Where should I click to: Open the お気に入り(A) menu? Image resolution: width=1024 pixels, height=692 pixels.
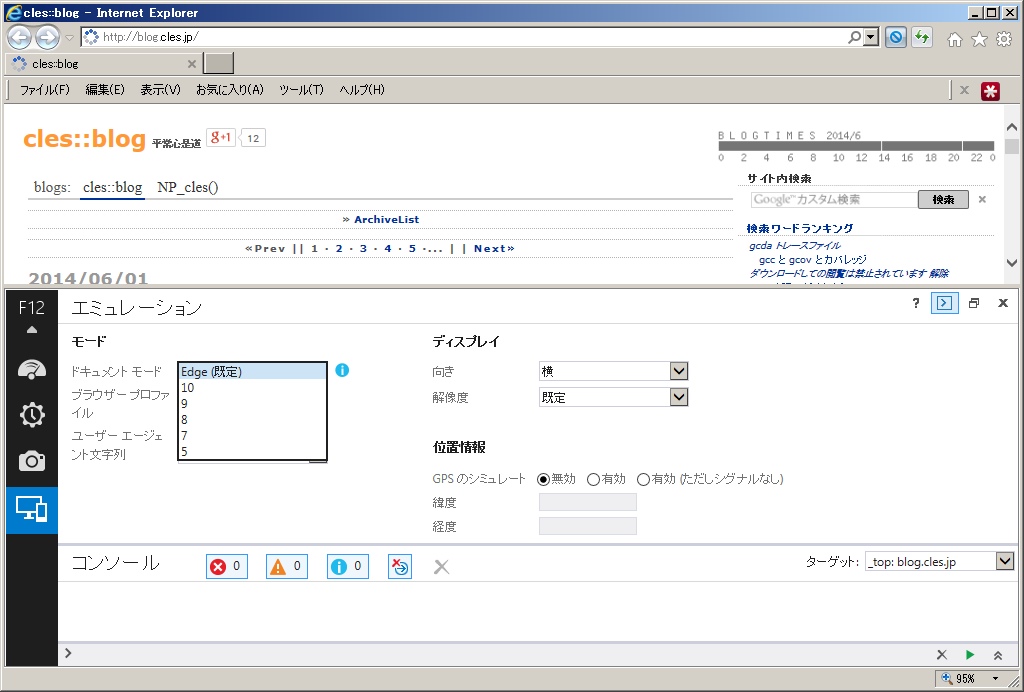pos(229,90)
